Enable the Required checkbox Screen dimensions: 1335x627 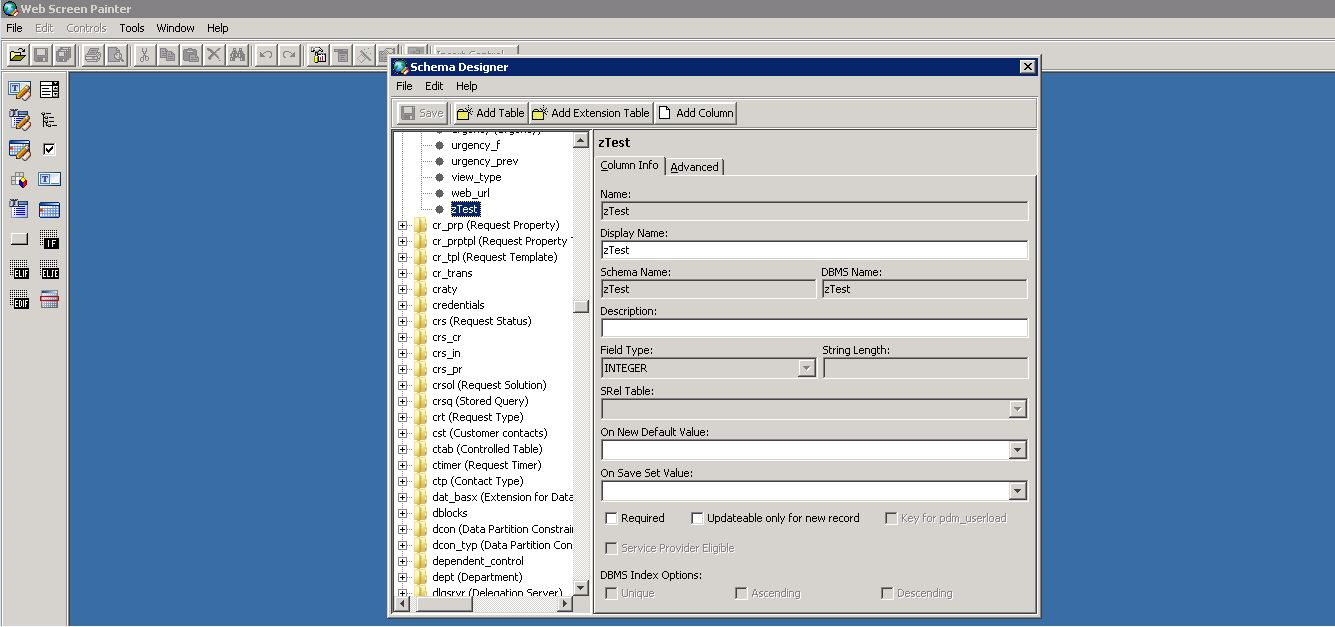coord(612,518)
